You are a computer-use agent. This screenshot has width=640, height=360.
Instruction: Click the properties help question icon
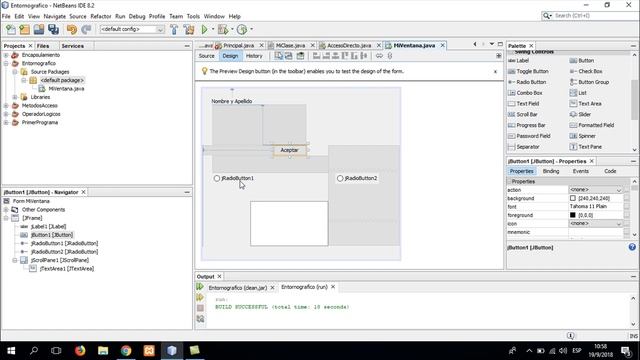tap(632, 247)
